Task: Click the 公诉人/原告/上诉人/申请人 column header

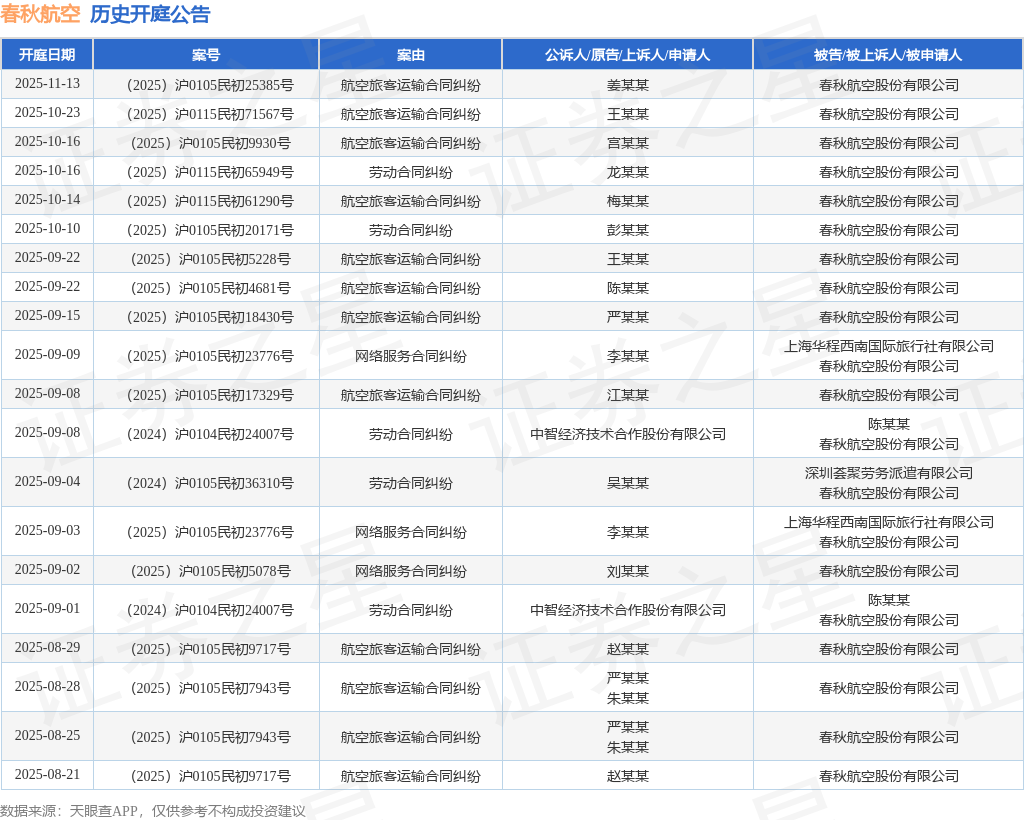Action: [x=628, y=55]
